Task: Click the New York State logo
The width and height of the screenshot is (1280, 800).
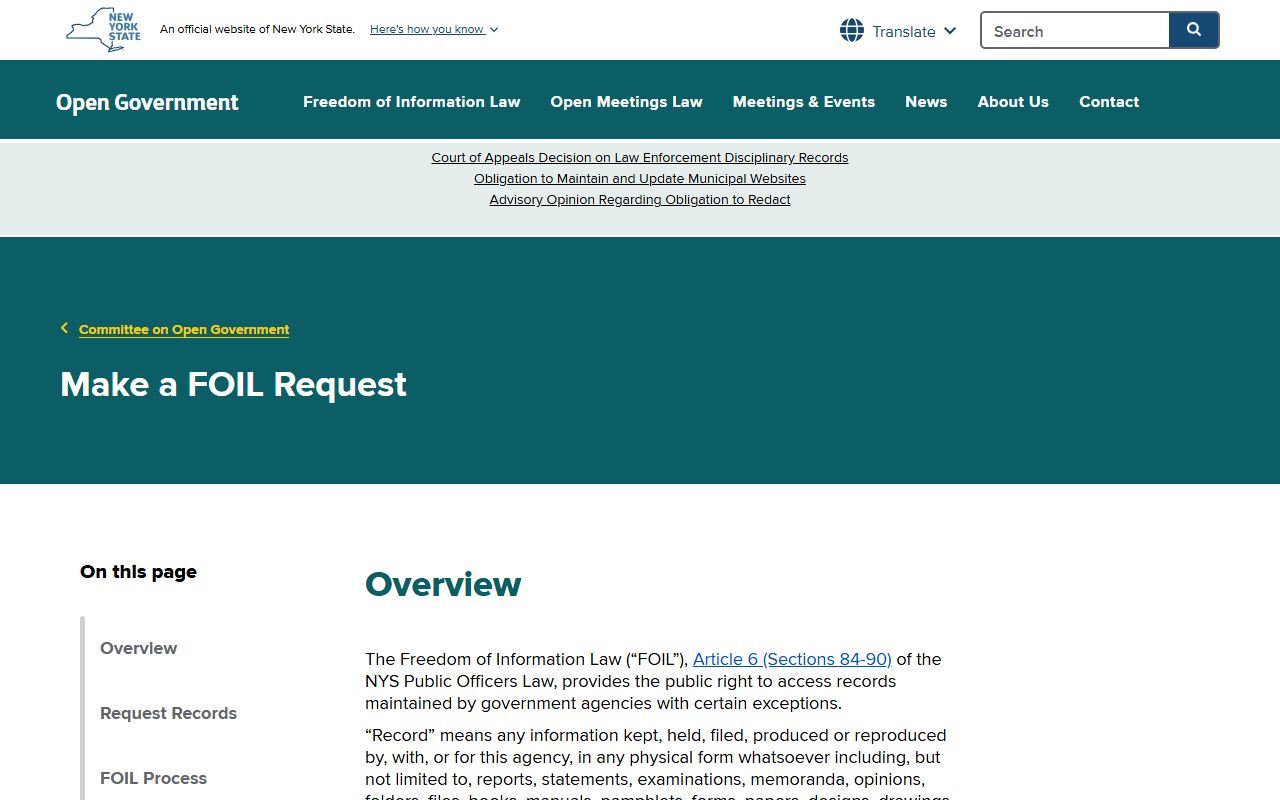Action: 104,30
